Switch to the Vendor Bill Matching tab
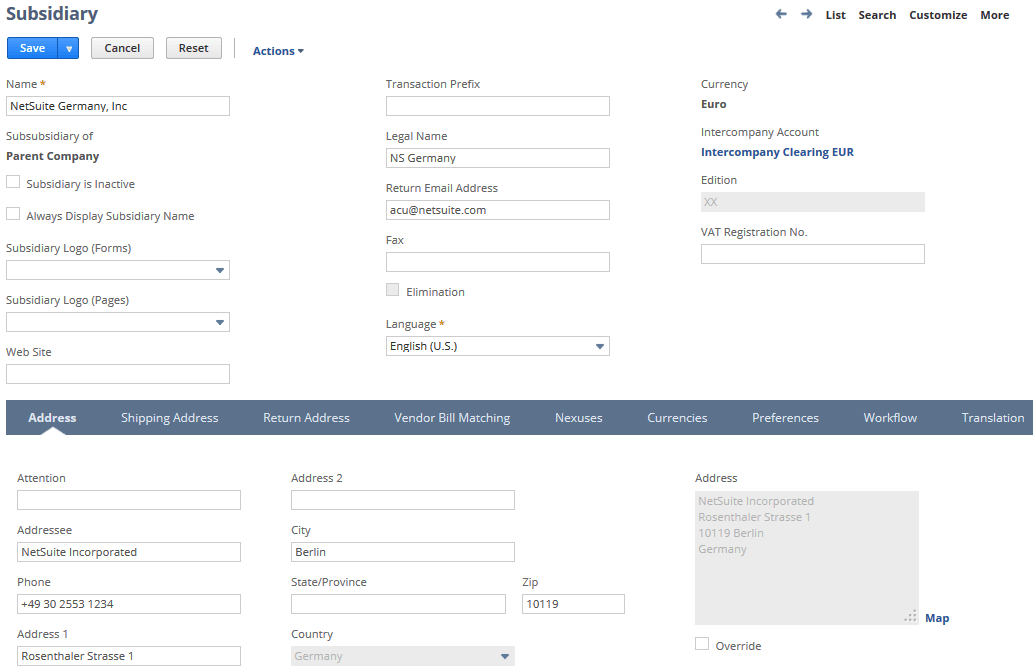The image size is (1033, 672). 452,418
